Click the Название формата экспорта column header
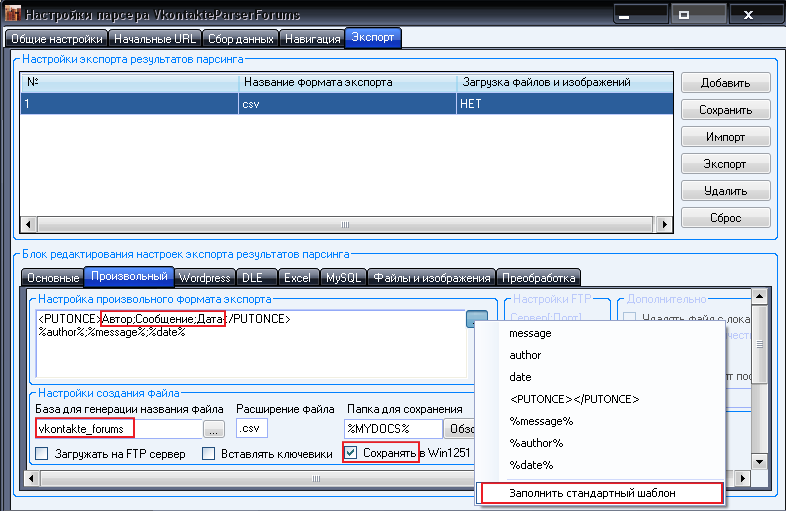 point(347,82)
